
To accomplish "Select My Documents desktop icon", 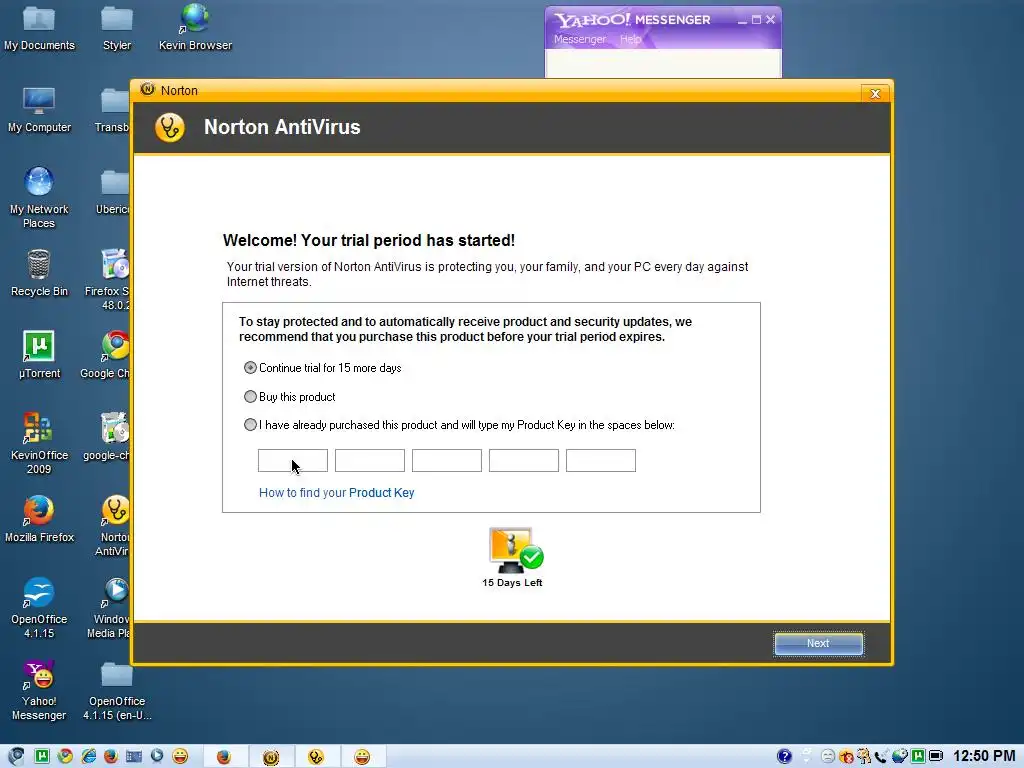I will pos(39,27).
